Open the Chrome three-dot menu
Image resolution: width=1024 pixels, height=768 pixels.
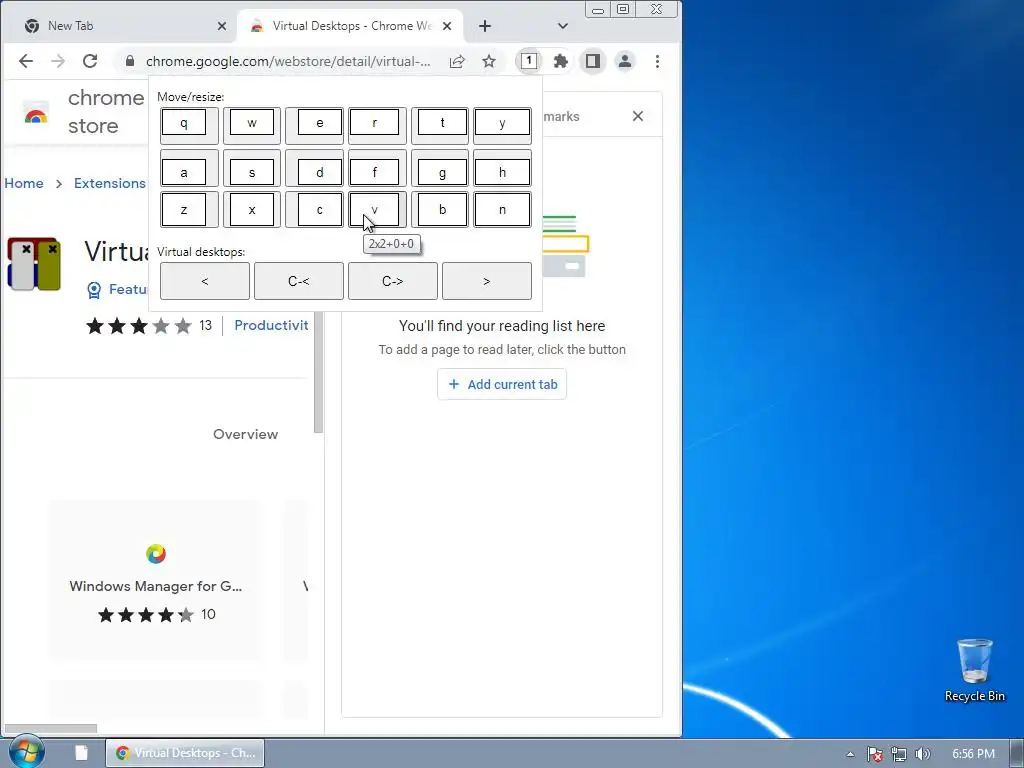(657, 61)
